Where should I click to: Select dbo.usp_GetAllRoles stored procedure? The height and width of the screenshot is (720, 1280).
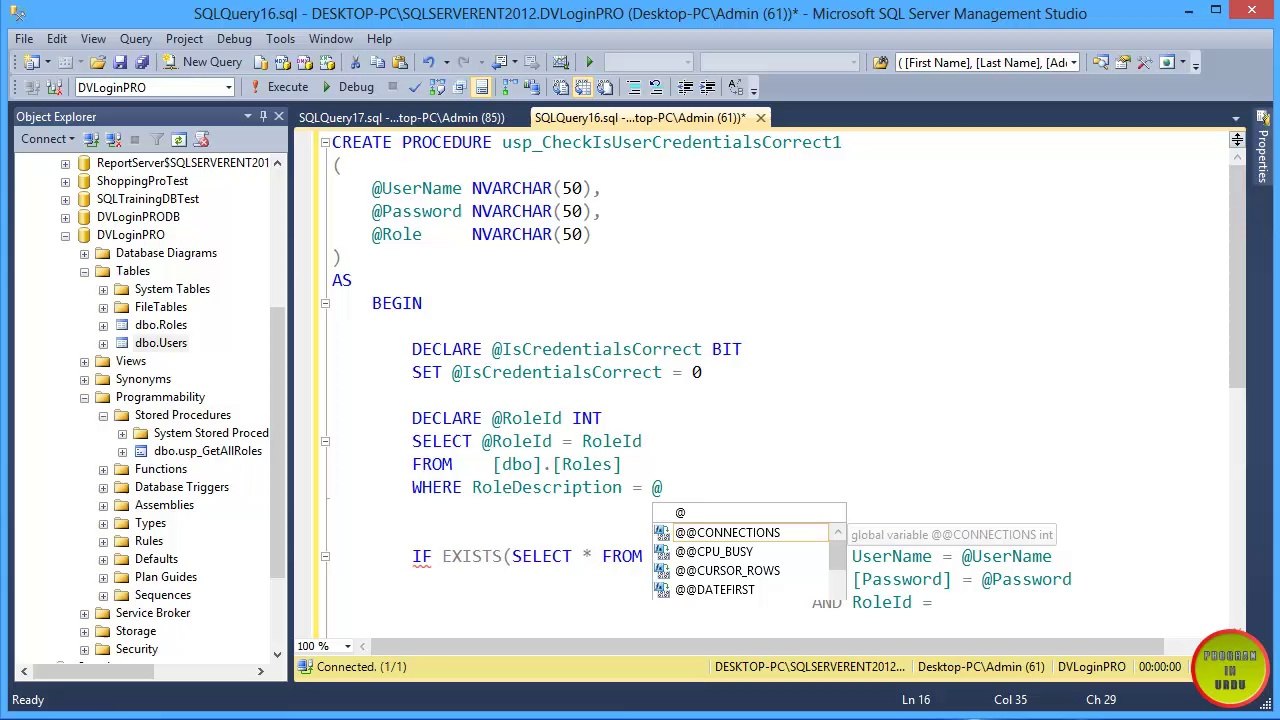pos(208,451)
